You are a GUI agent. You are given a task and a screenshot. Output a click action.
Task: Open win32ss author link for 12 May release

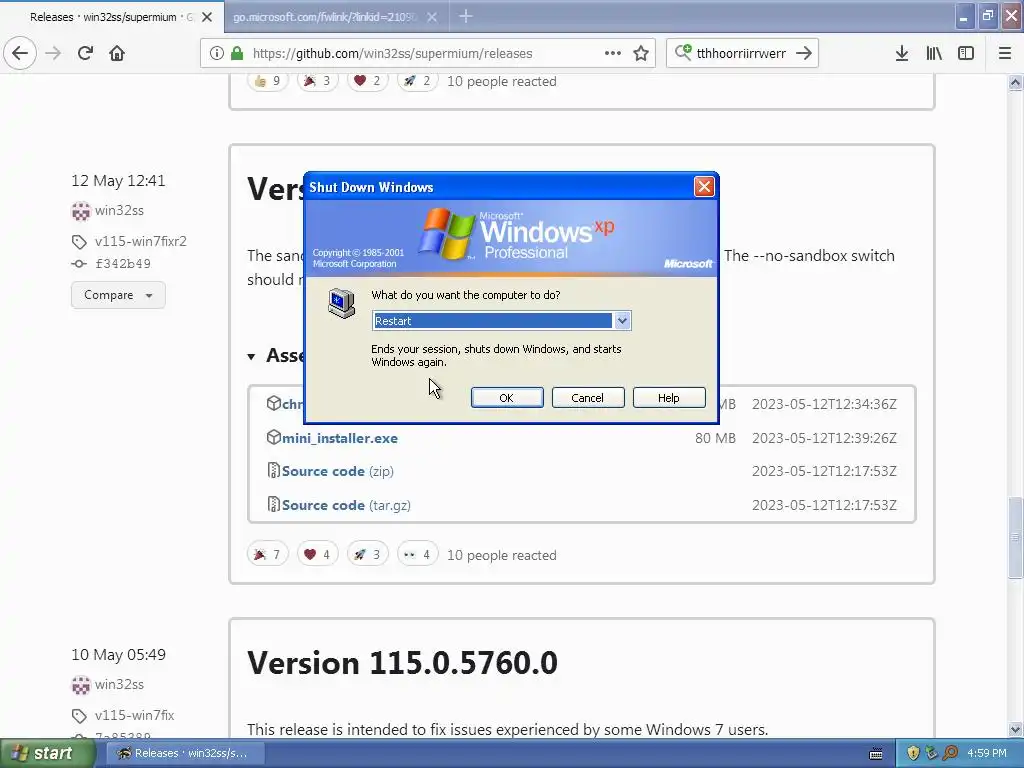(x=119, y=210)
